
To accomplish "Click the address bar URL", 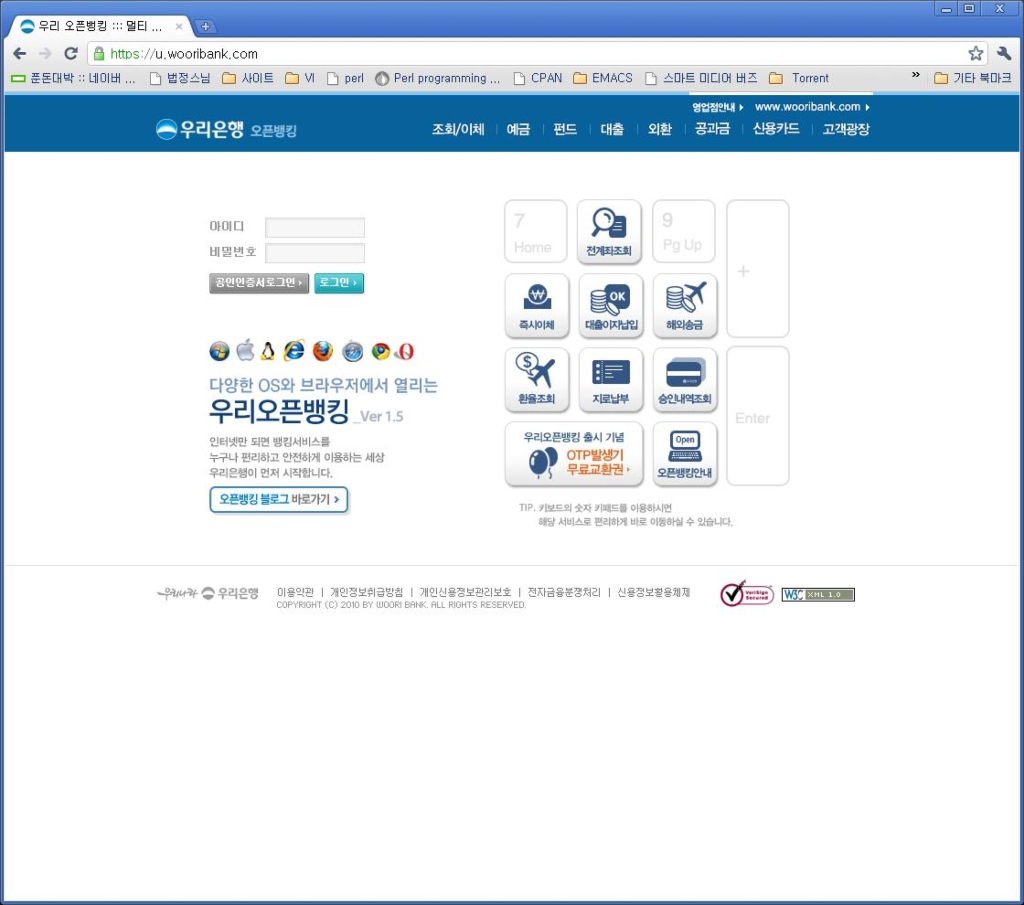I will tap(184, 54).
